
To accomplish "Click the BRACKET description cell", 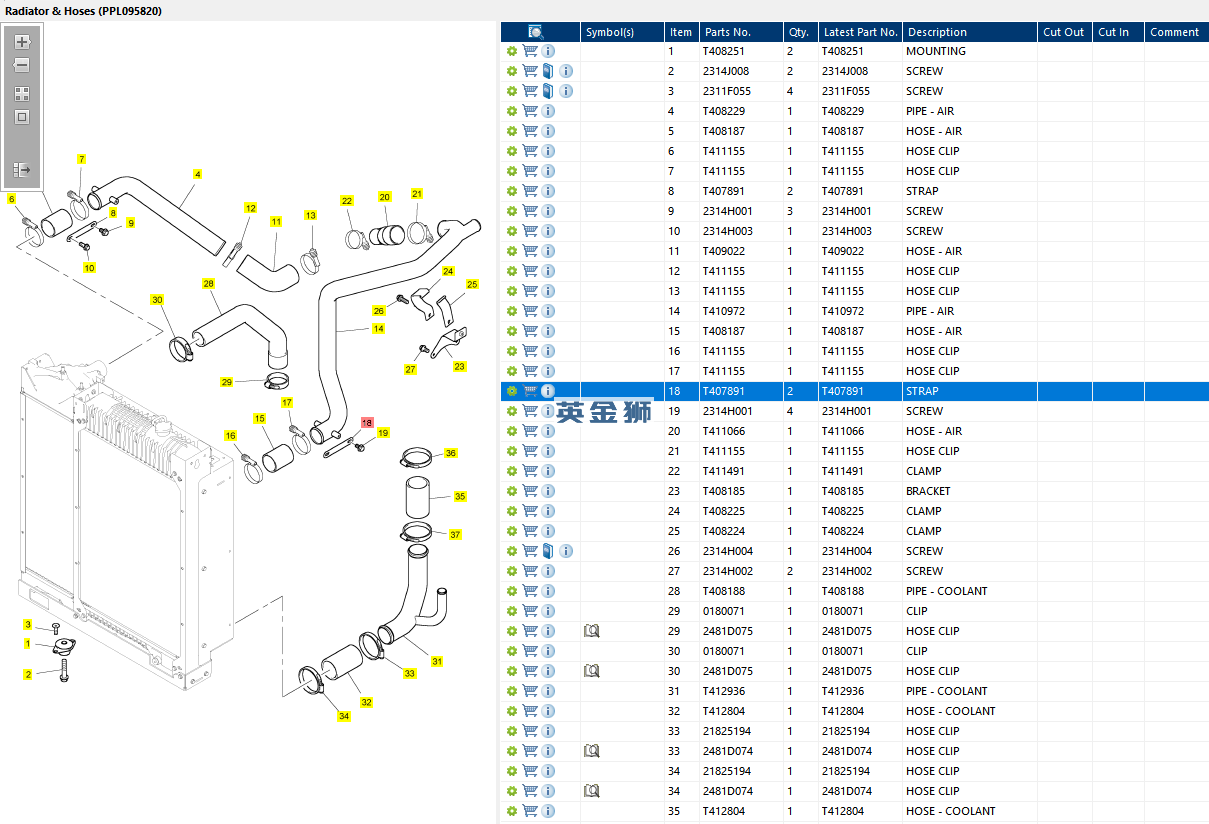I will click(x=969, y=491).
